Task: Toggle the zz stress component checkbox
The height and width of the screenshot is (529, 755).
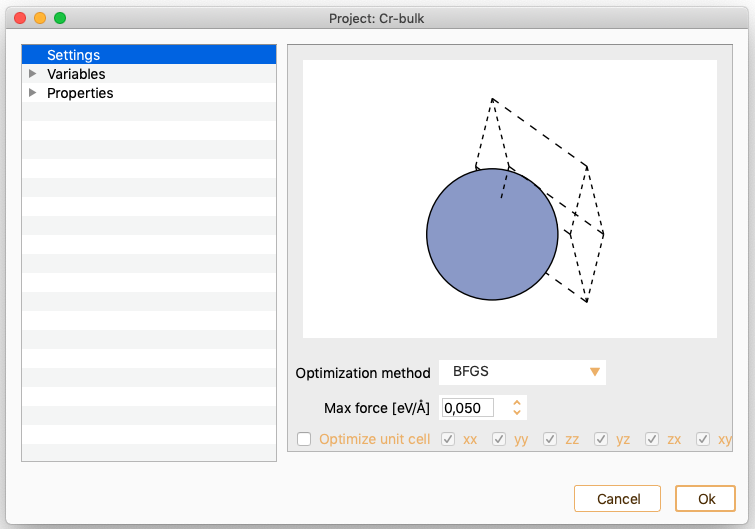Action: [550, 439]
